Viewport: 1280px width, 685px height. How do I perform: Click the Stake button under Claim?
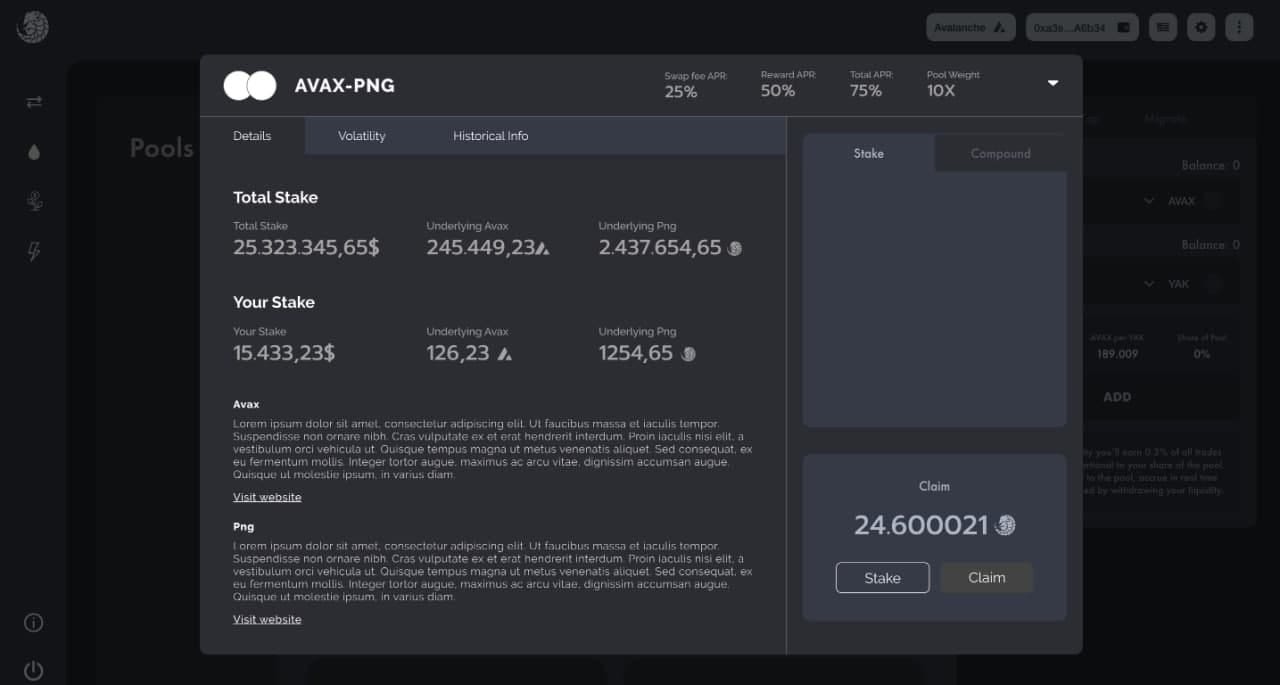click(x=882, y=578)
